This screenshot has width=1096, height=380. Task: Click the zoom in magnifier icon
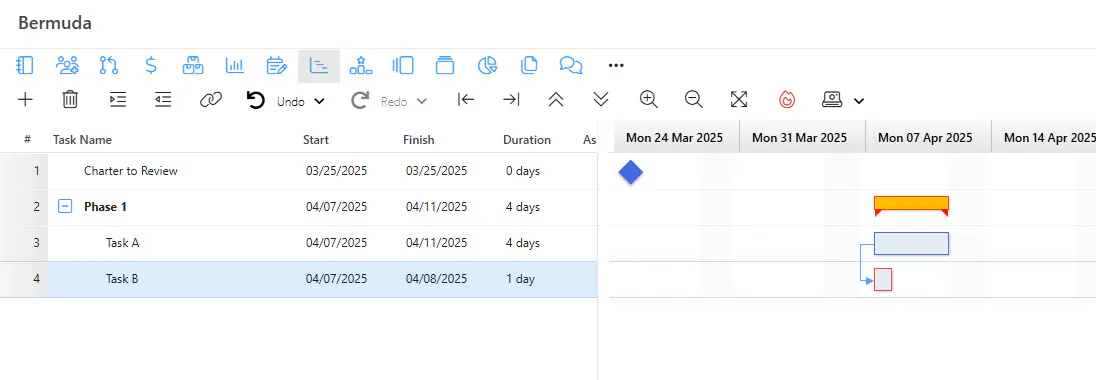click(649, 99)
